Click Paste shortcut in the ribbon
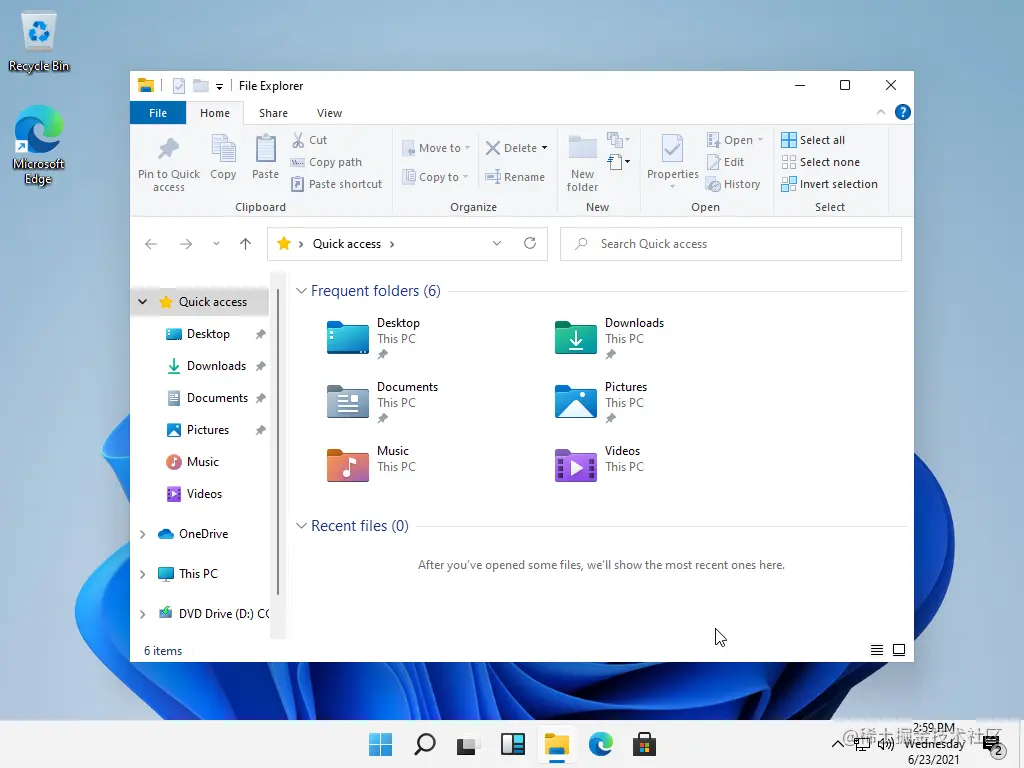The width and height of the screenshot is (1024, 768). 336,184
